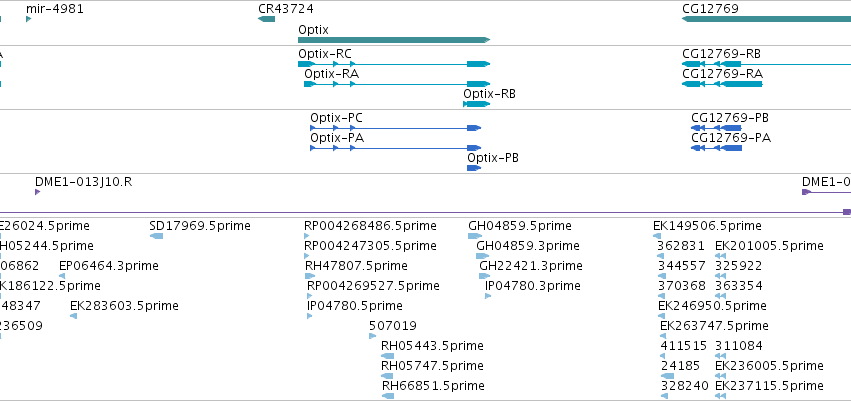Select the 24185 feature glyph
Screen dimensions: 851x401
point(667,376)
